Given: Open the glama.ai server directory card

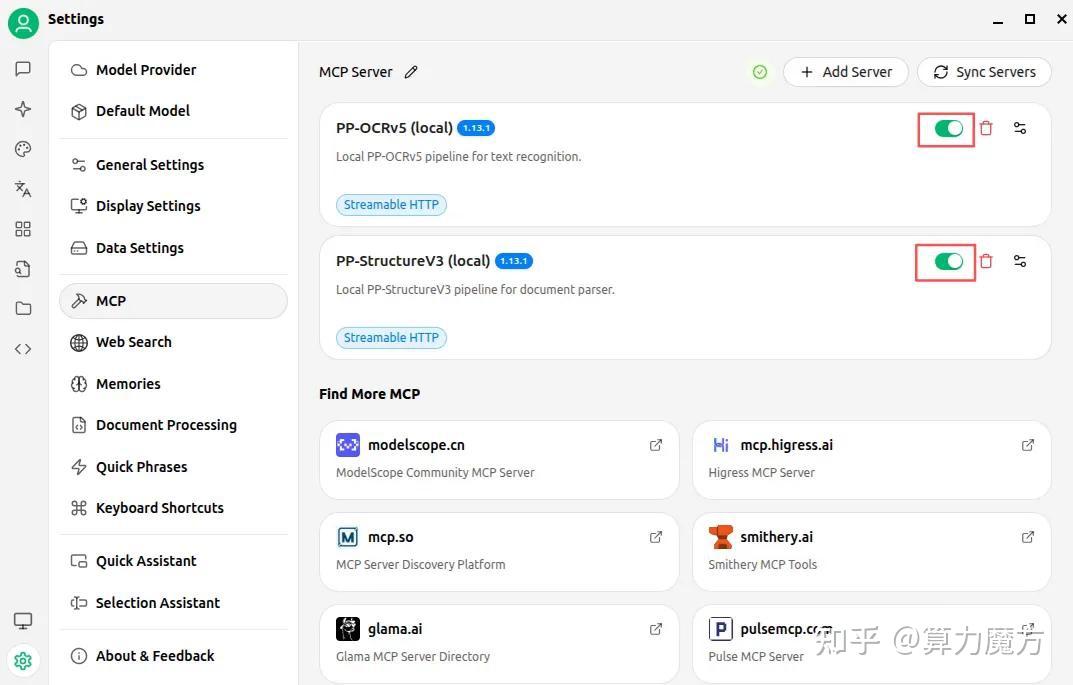Looking at the screenshot, I should (x=499, y=644).
